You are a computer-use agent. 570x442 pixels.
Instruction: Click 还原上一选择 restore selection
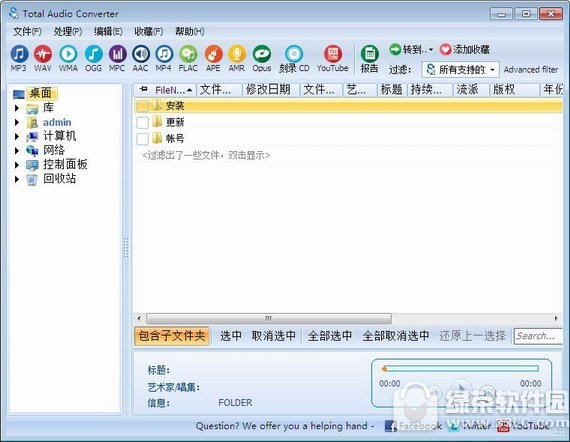tap(472, 336)
